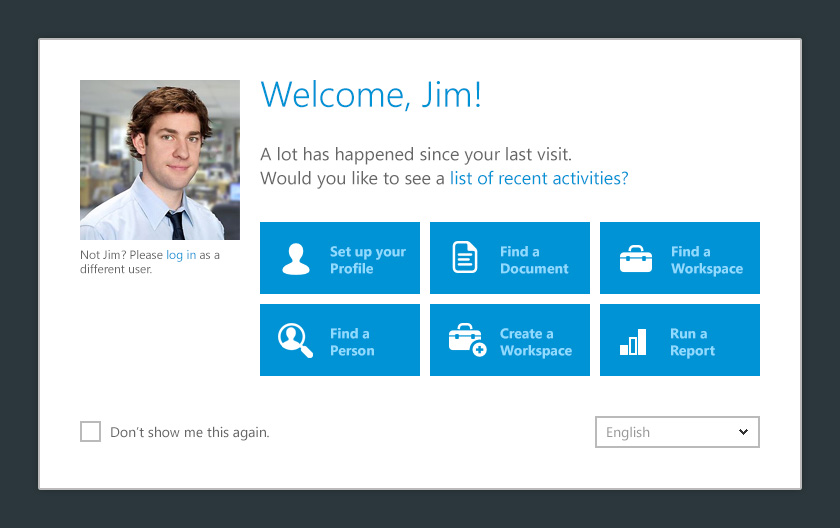This screenshot has height=528, width=840.
Task: Click the bar chart report icon
Action: pyautogui.click(x=633, y=342)
